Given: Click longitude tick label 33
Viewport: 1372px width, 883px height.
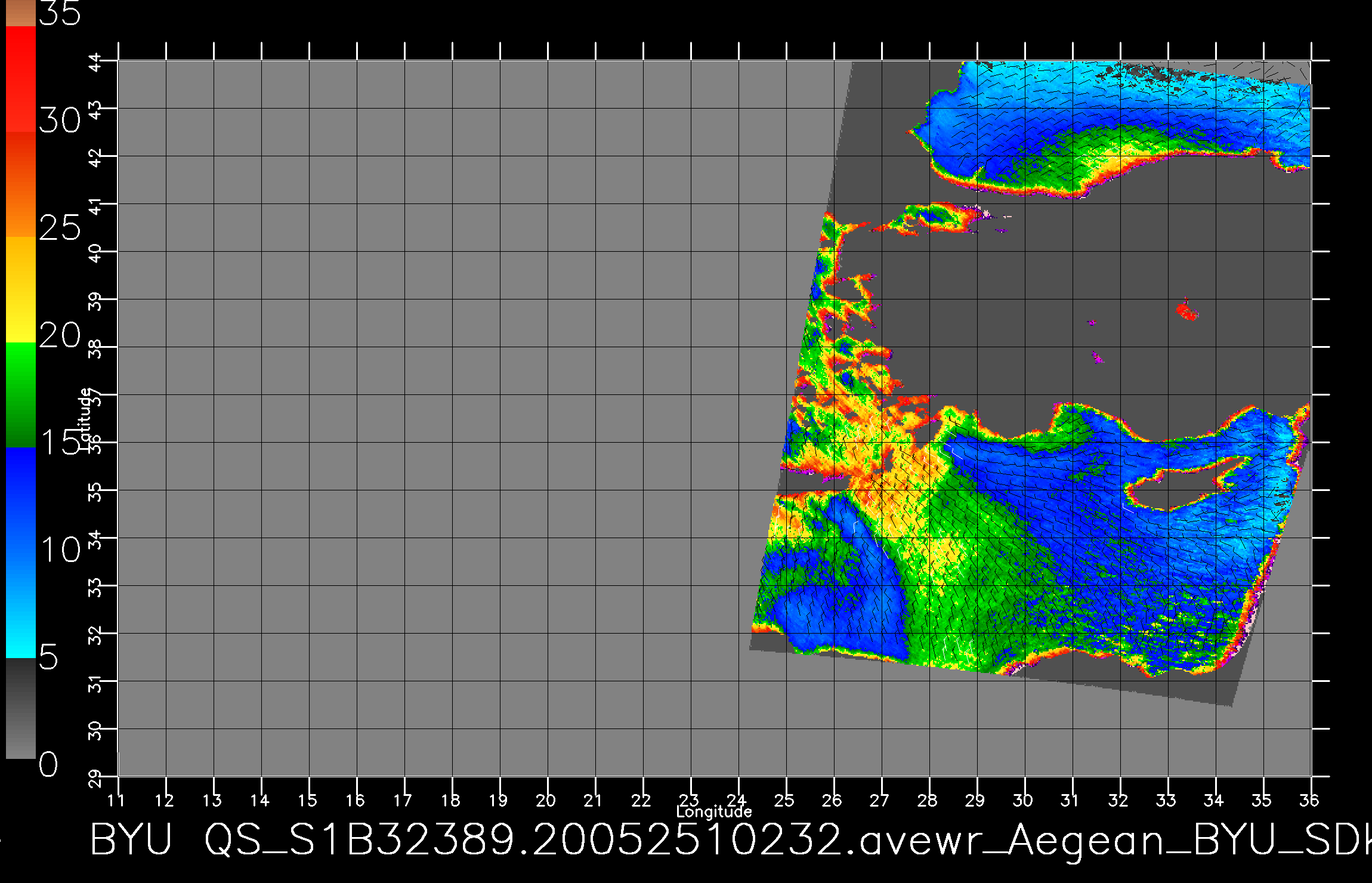Looking at the screenshot, I should pyautogui.click(x=1166, y=801).
